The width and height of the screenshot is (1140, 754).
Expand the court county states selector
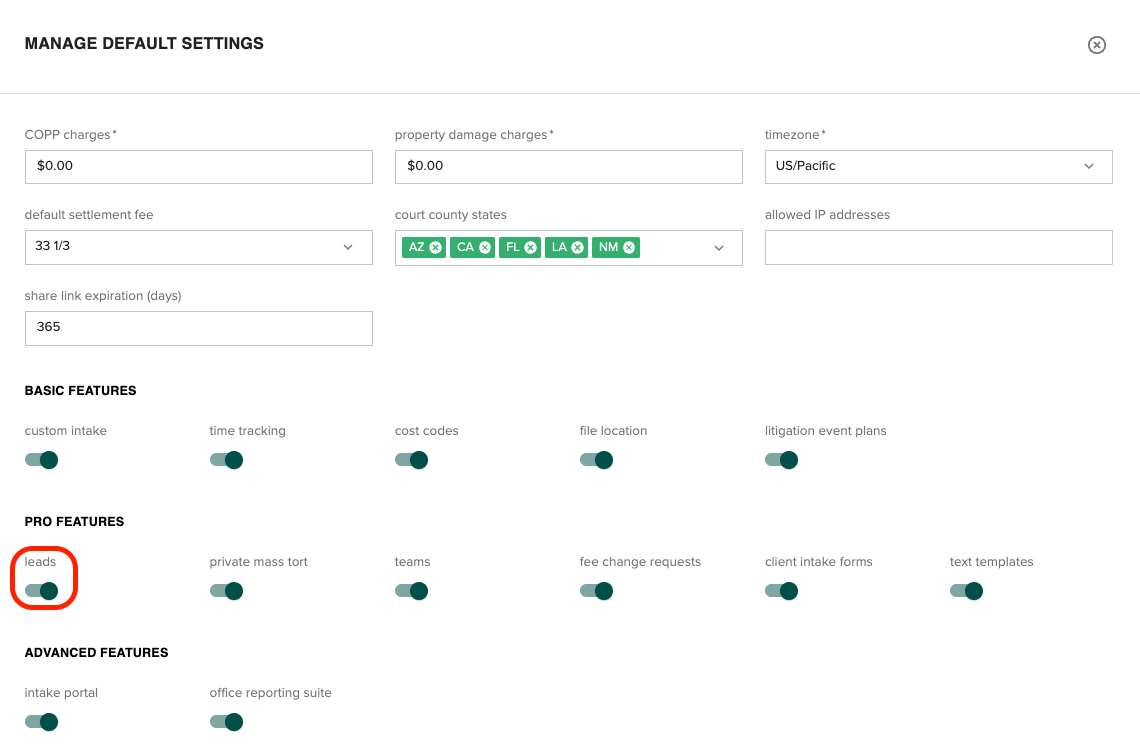coord(719,247)
